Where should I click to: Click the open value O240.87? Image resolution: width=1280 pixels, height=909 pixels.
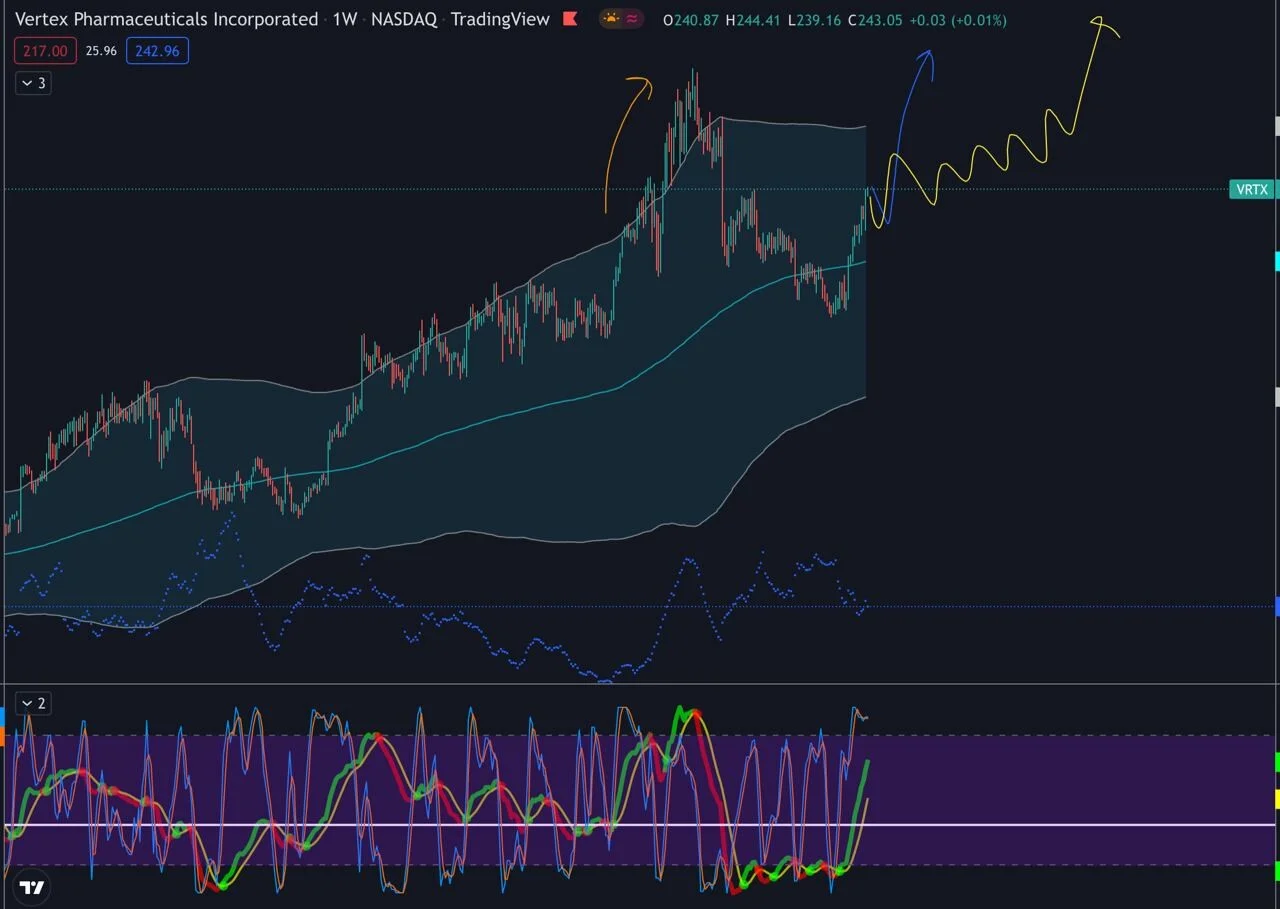[691, 20]
